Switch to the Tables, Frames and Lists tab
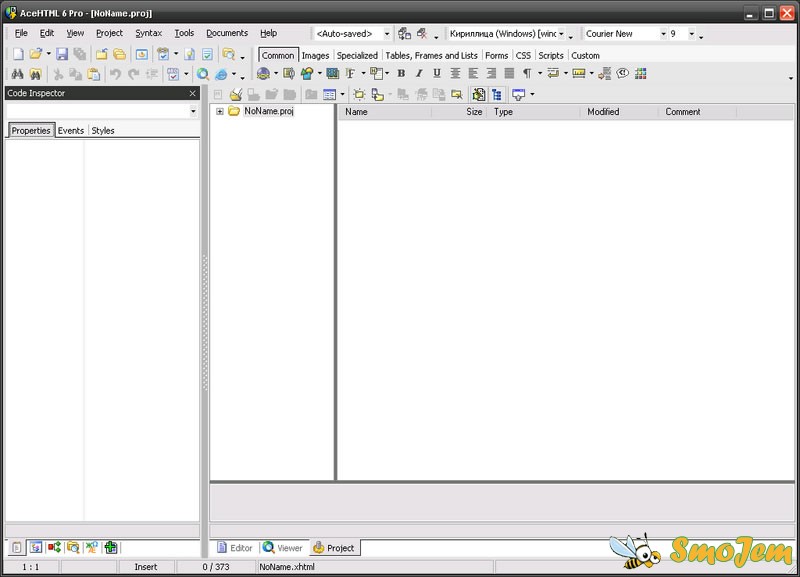 click(432, 56)
